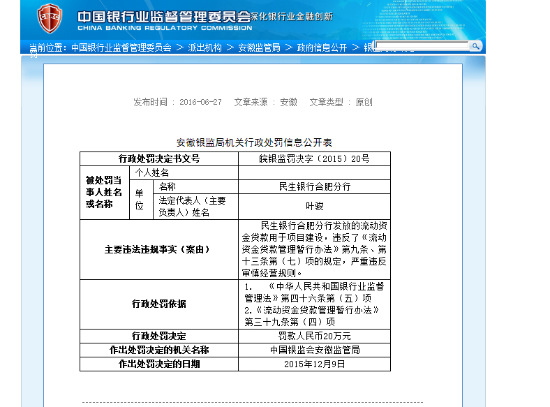Click the CBRC shield logo
The width and height of the screenshot is (550, 407).
pyautogui.click(x=49, y=18)
